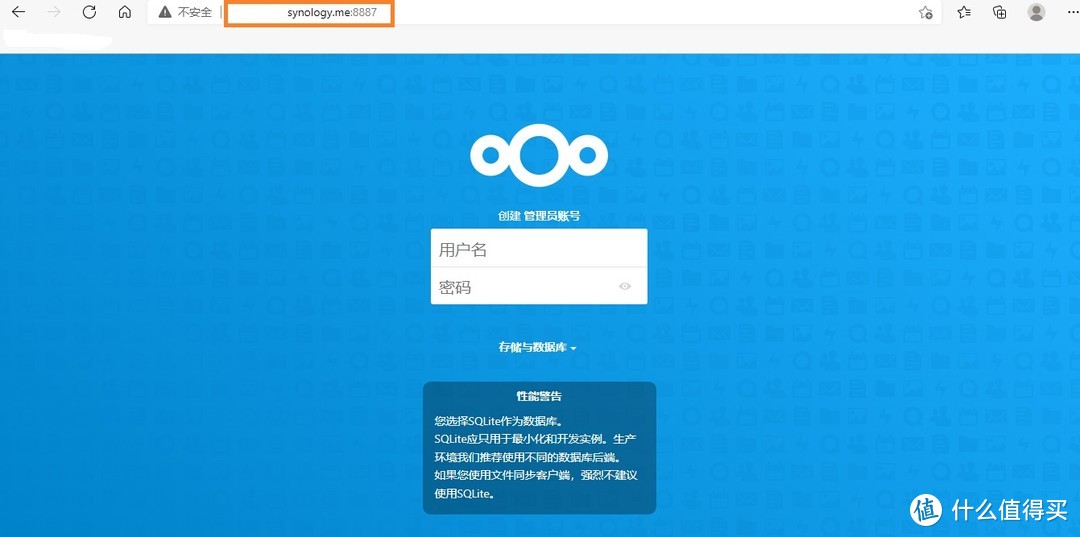
Task: Click the not-secure warning triangle icon
Action: click(165, 12)
